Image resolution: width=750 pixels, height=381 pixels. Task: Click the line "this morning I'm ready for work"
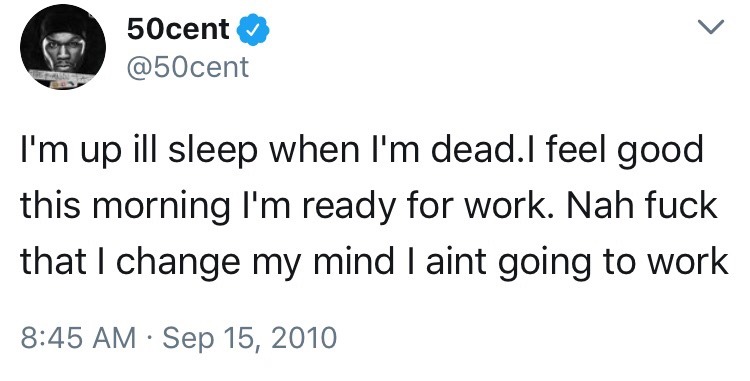[x=368, y=206]
